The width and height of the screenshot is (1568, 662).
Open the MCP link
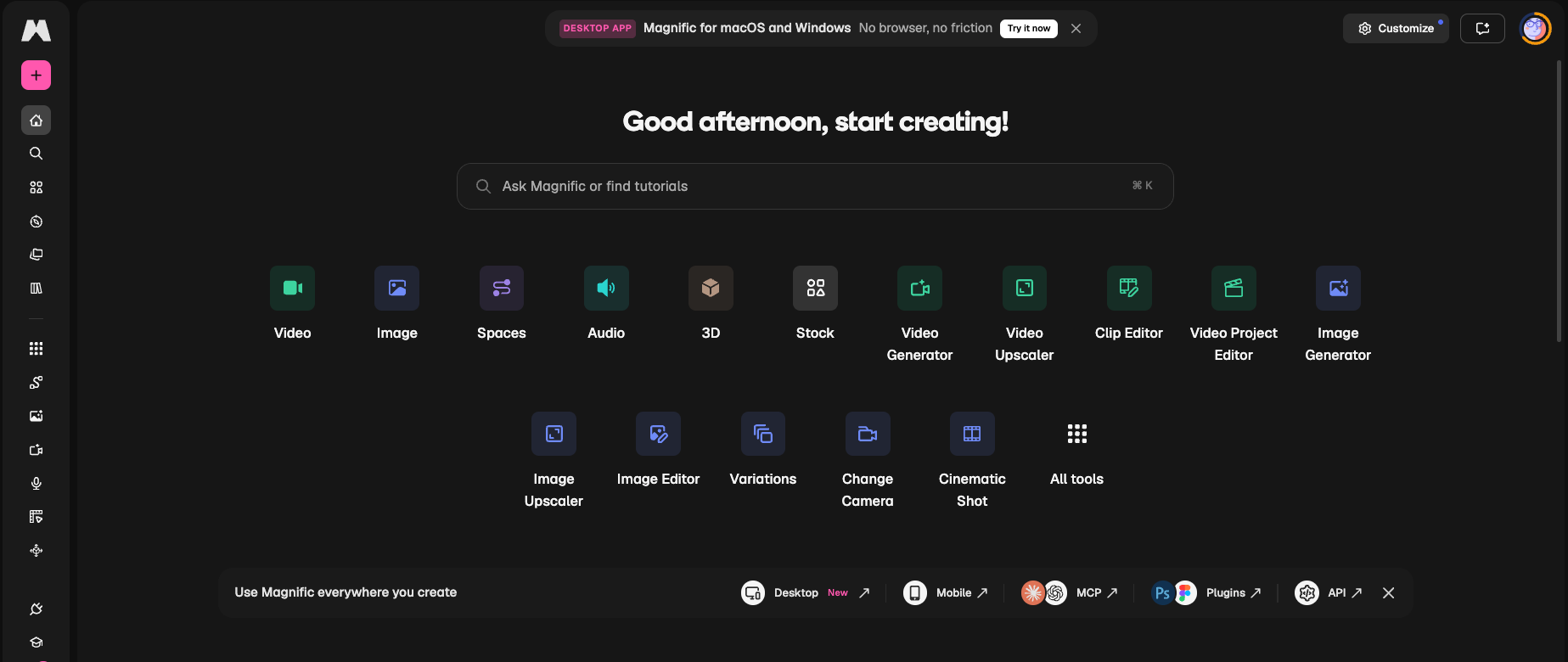click(1070, 593)
